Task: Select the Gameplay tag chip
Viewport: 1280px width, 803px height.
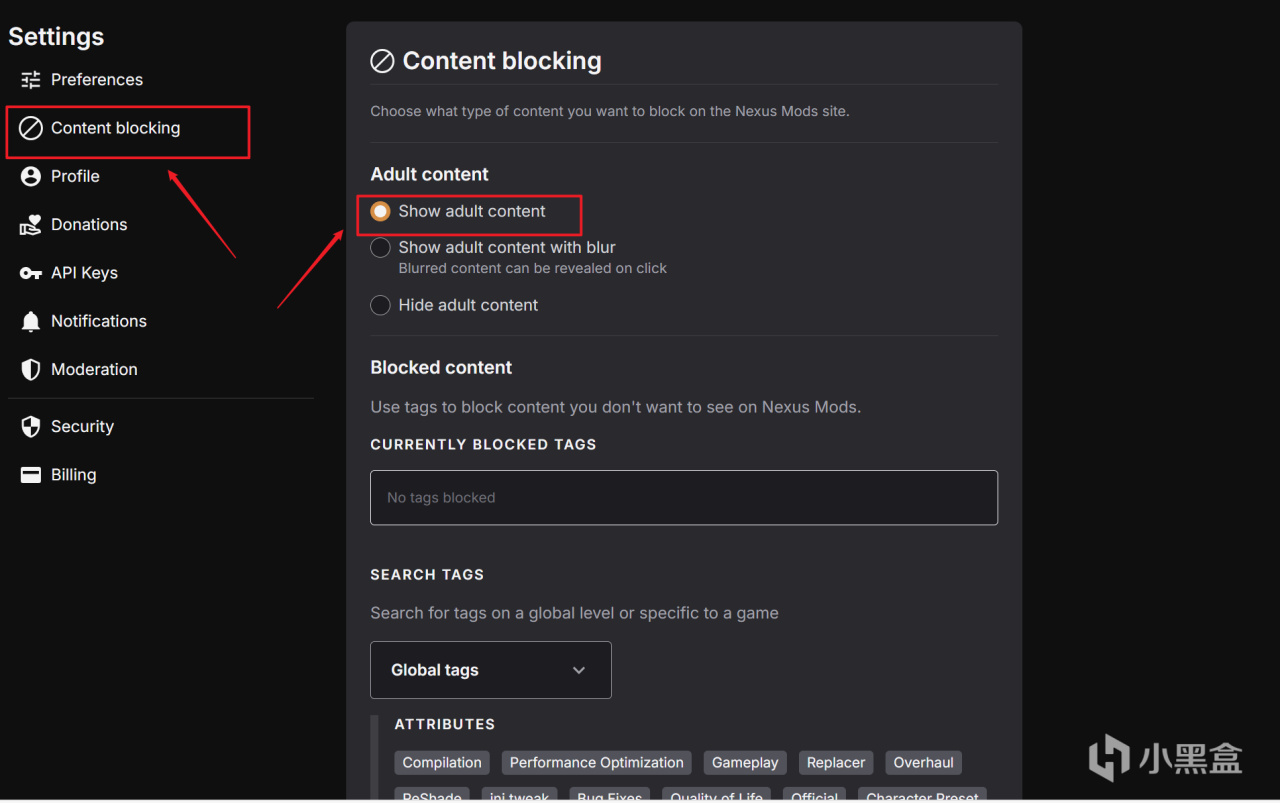Action: pyautogui.click(x=745, y=763)
